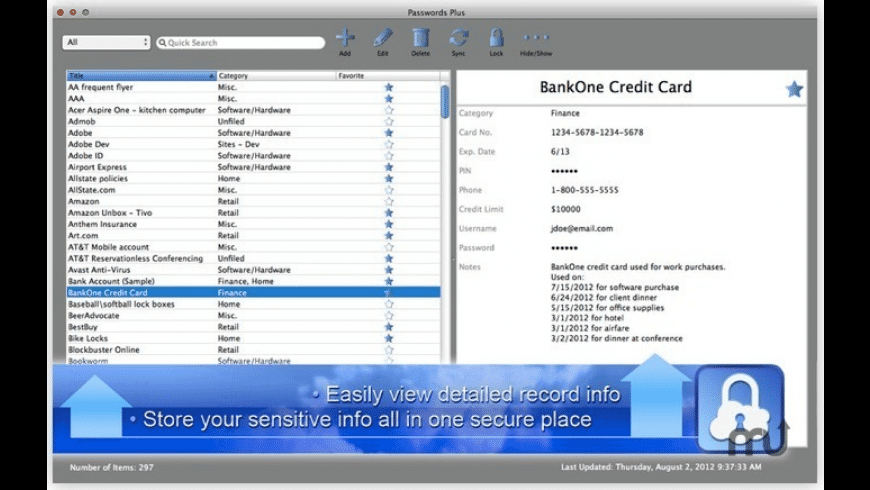The height and width of the screenshot is (490, 870).
Task: Select the Acer Aspire One - kitchen computer title
Action: pos(136,110)
